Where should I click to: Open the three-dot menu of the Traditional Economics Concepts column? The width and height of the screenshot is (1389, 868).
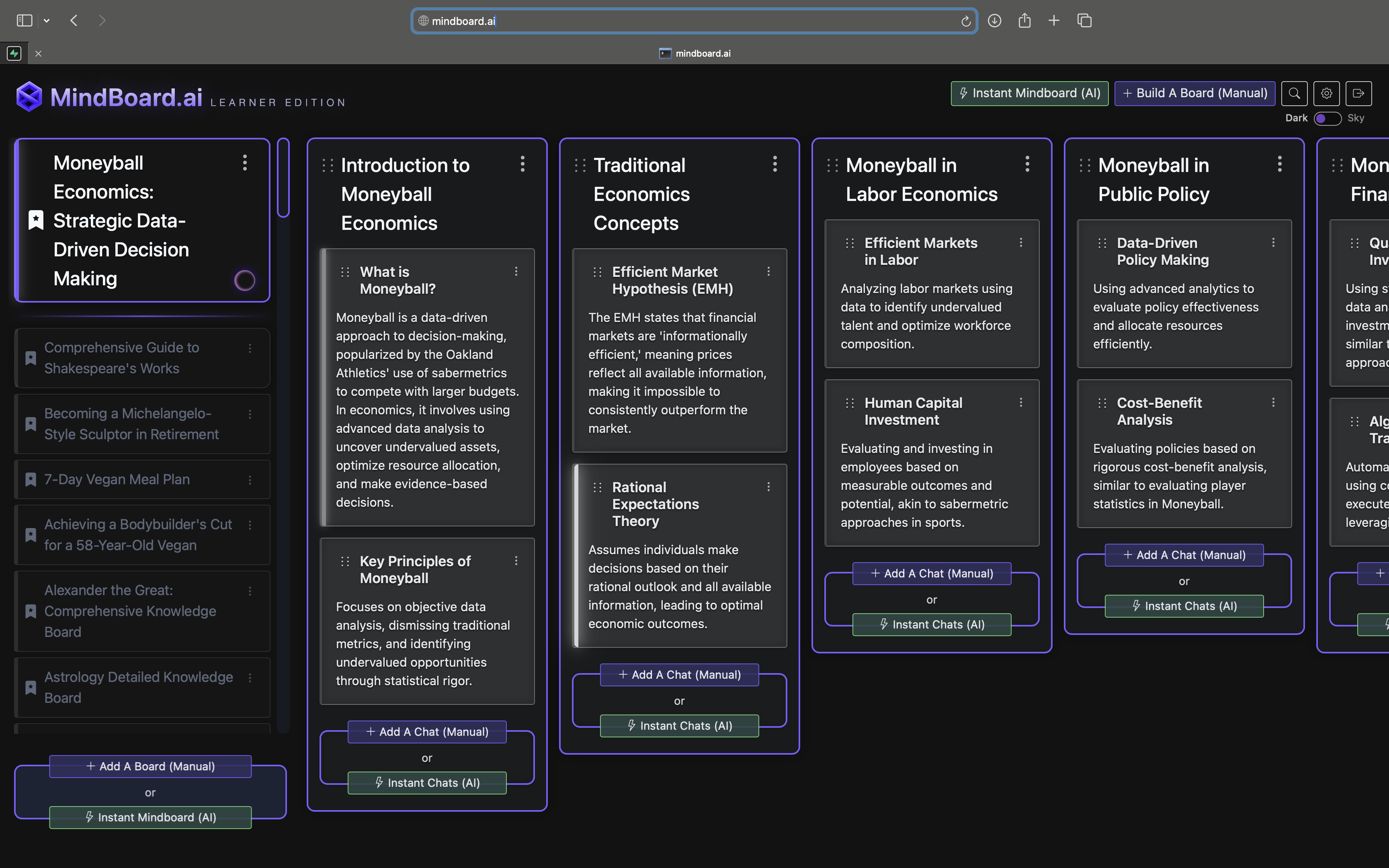pos(774,164)
